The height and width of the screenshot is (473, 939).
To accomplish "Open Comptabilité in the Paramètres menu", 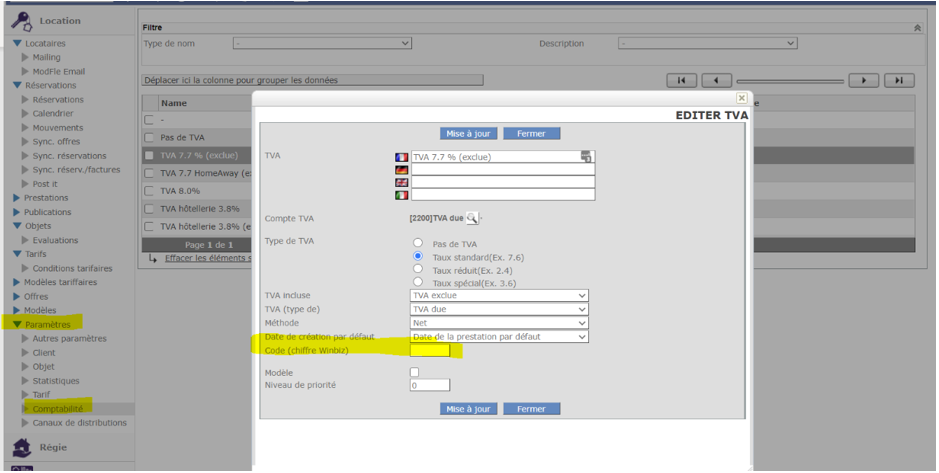I will tap(58, 409).
